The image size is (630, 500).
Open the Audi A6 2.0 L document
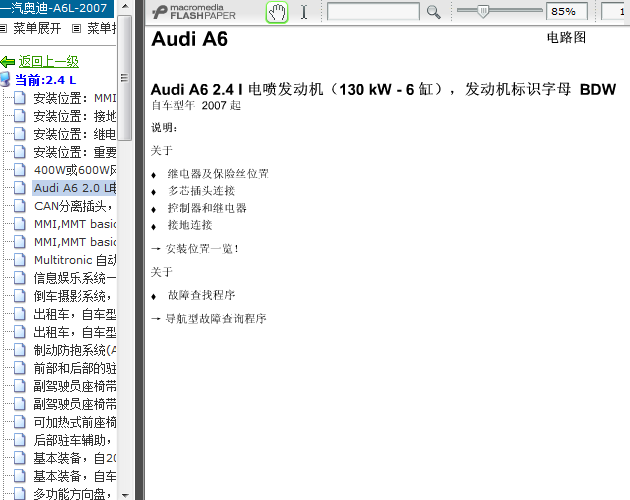pos(75,188)
